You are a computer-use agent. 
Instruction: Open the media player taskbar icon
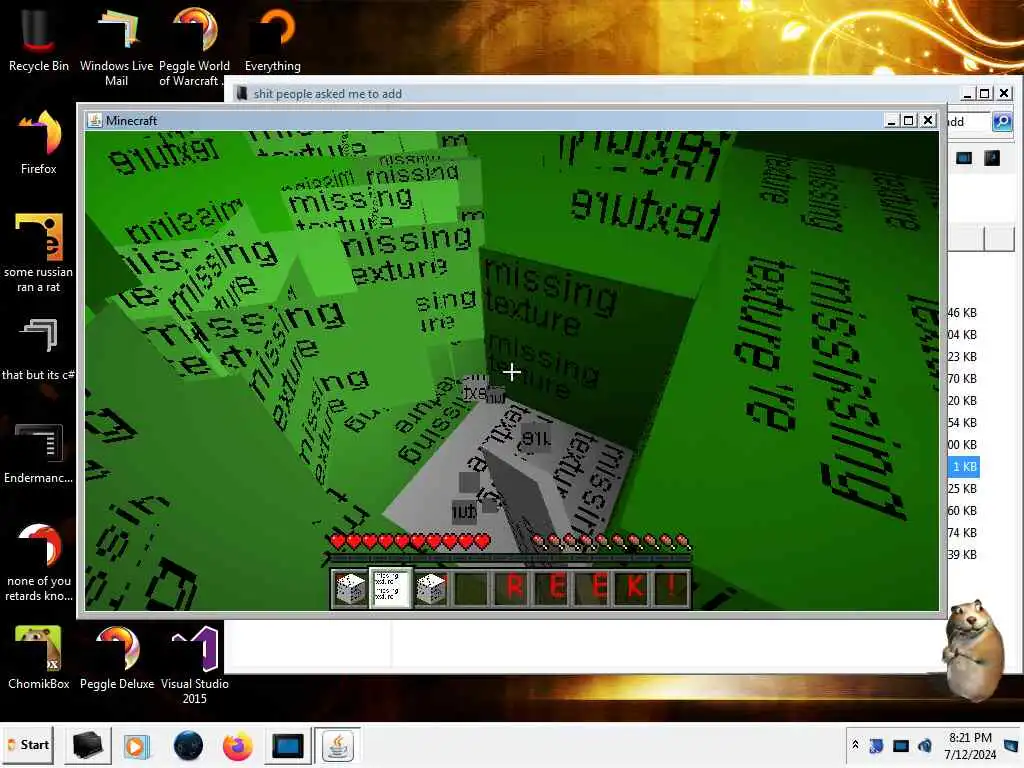(x=136, y=746)
